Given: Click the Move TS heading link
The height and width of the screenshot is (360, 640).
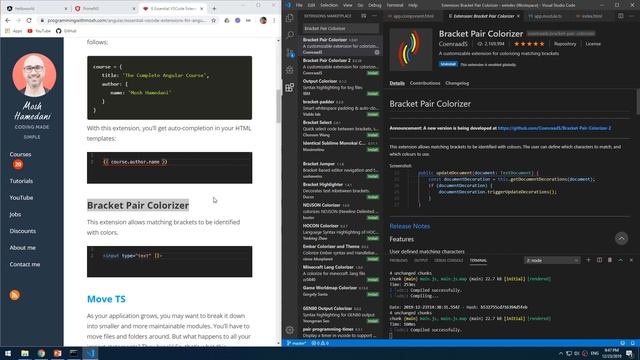Looking at the screenshot, I should click(x=106, y=299).
